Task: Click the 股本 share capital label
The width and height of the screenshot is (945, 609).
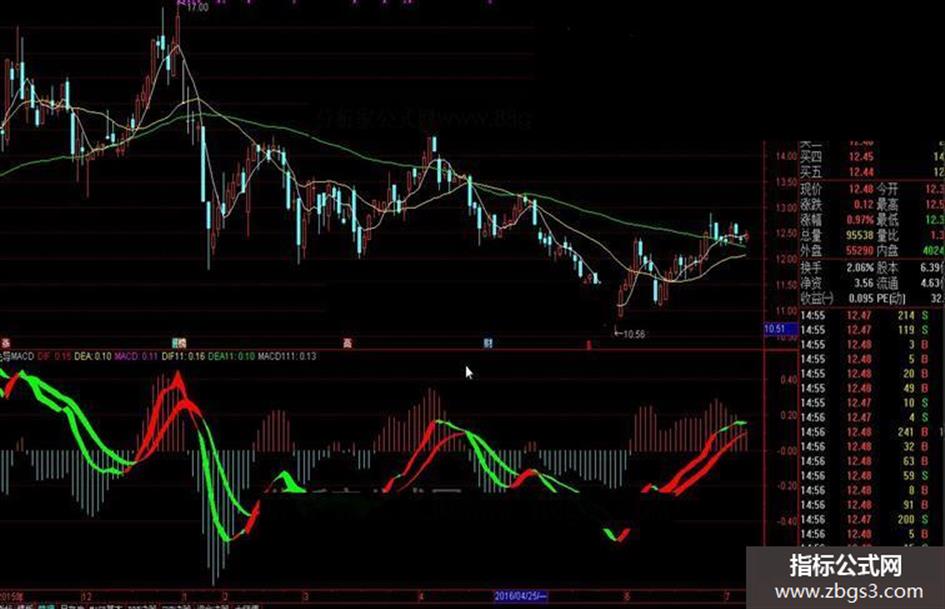Action: tap(887, 268)
